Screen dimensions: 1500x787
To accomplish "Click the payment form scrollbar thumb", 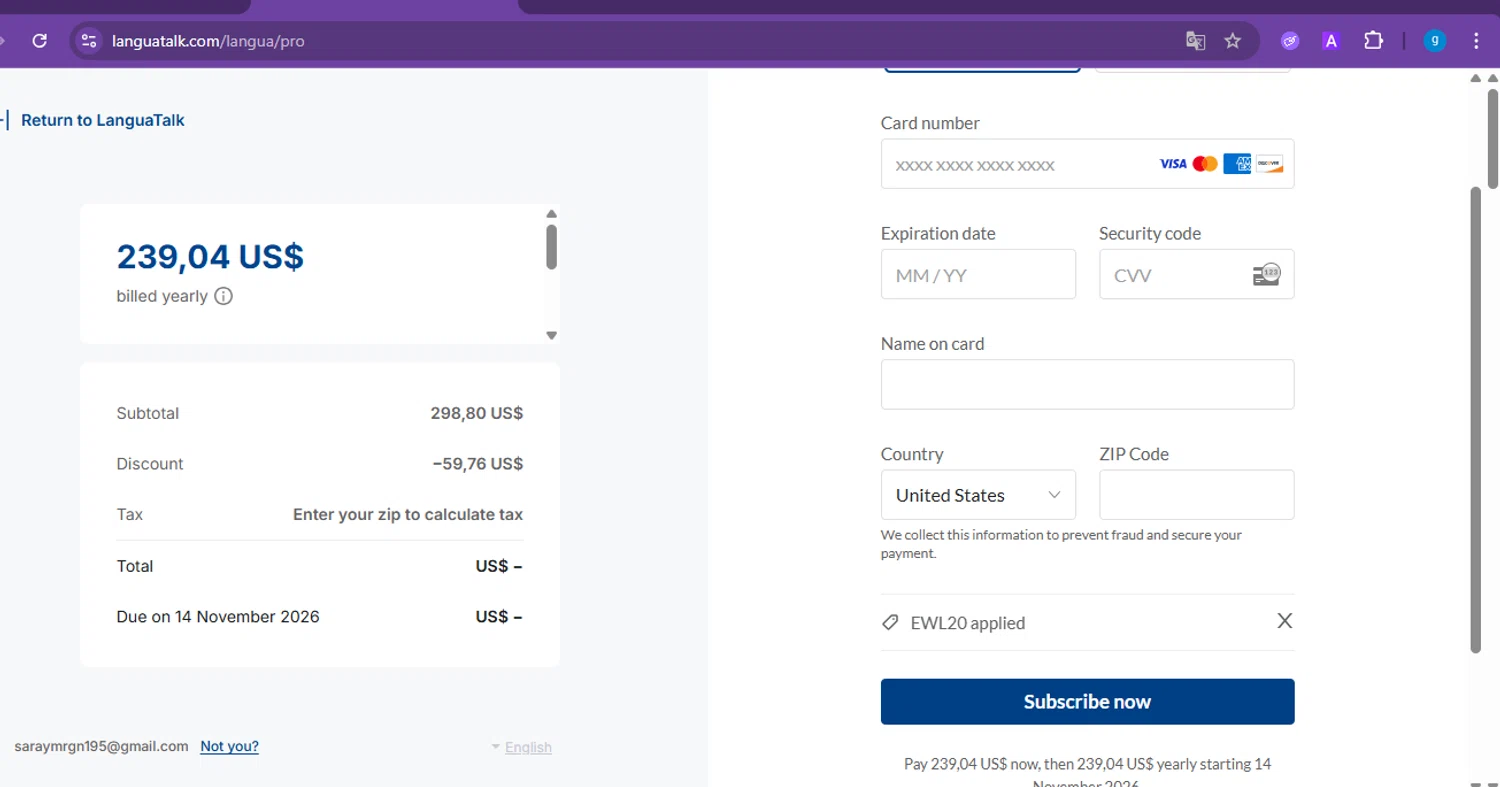I will click(x=1475, y=420).
